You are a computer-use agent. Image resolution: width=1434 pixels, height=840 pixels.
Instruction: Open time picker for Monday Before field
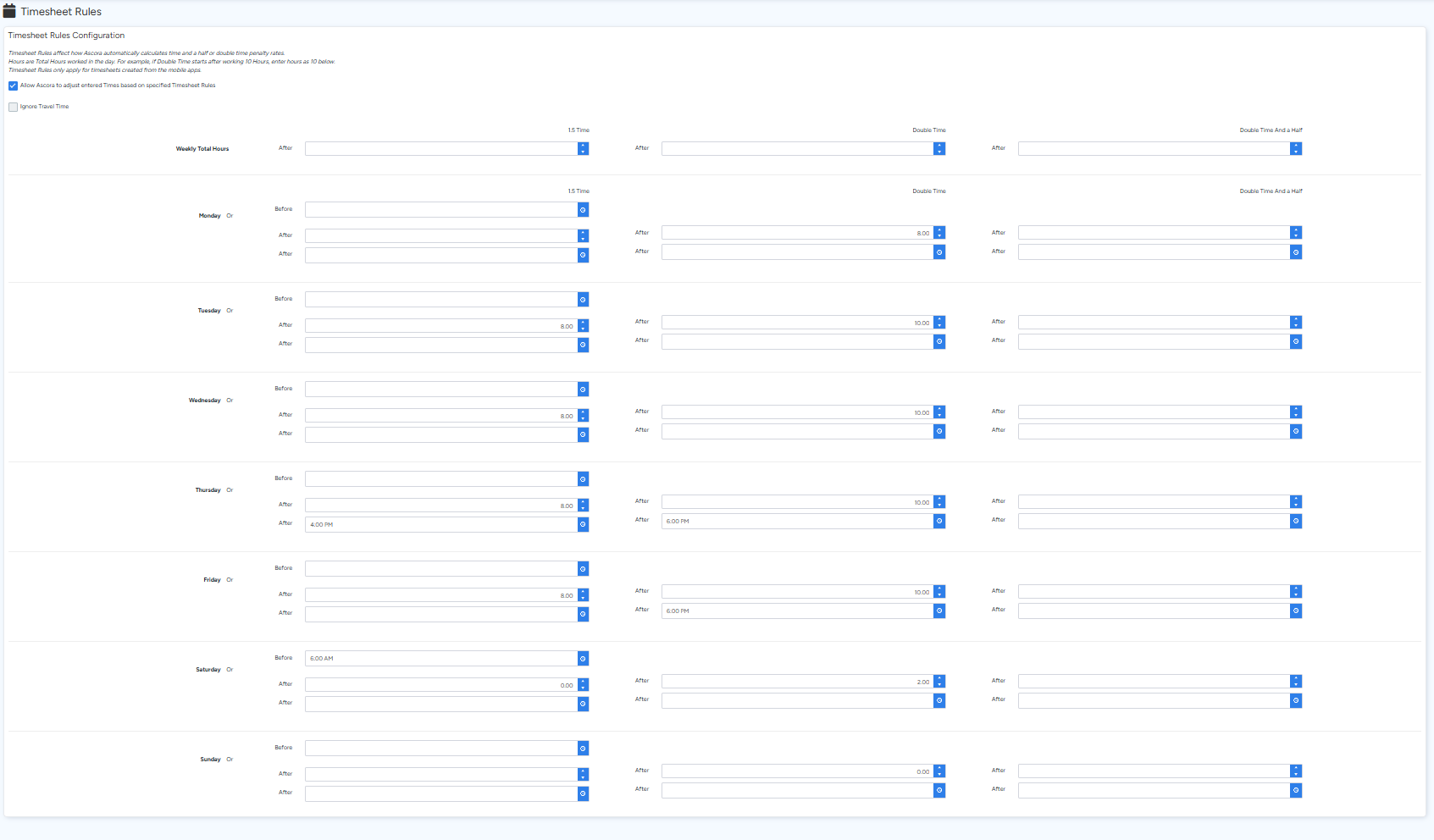[x=583, y=210]
